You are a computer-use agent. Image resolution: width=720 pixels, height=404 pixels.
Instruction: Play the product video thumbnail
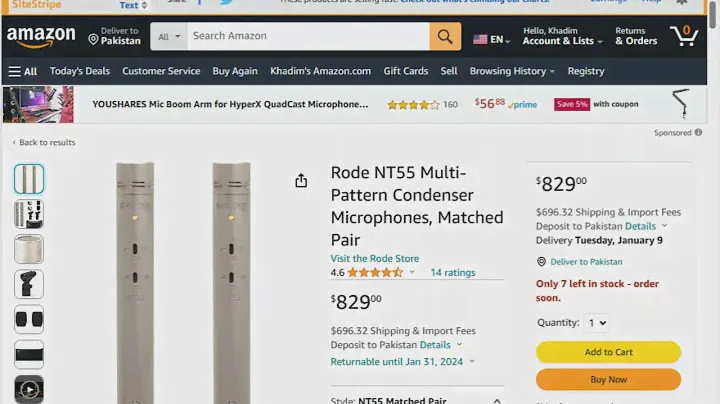coord(29,389)
